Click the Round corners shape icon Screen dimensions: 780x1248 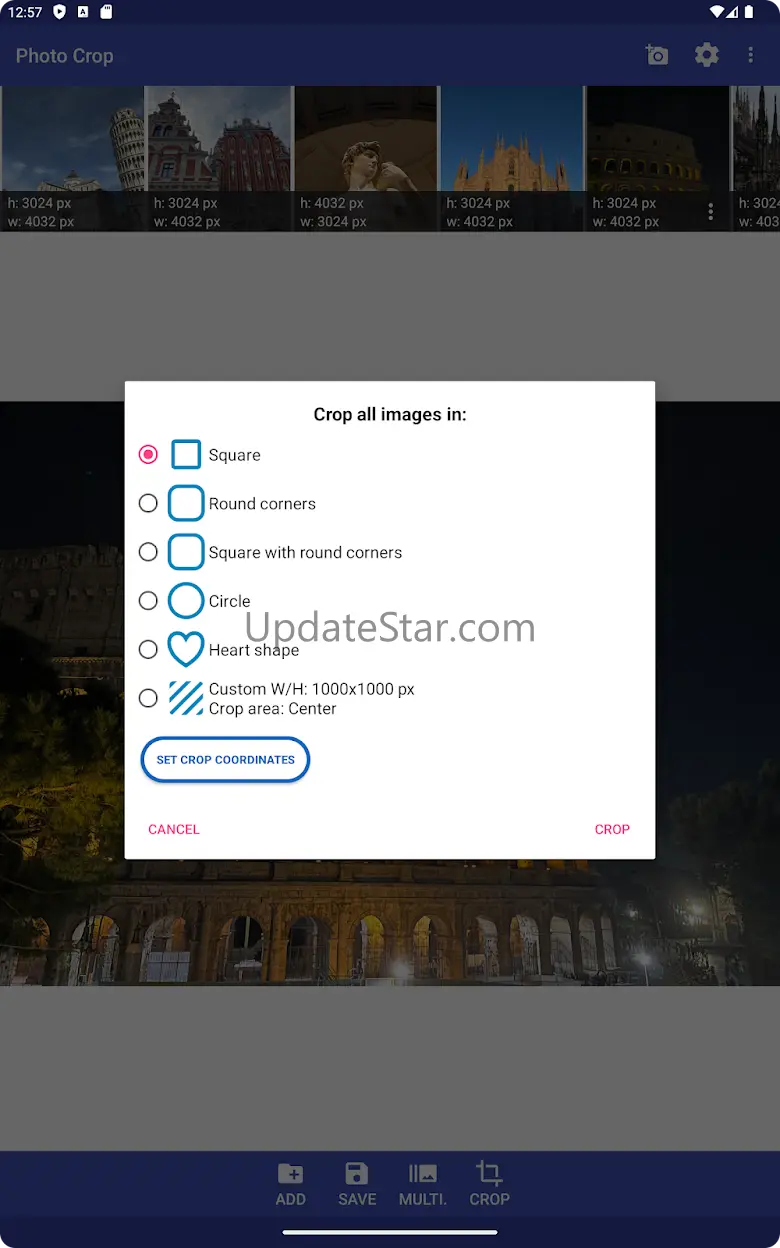[186, 503]
